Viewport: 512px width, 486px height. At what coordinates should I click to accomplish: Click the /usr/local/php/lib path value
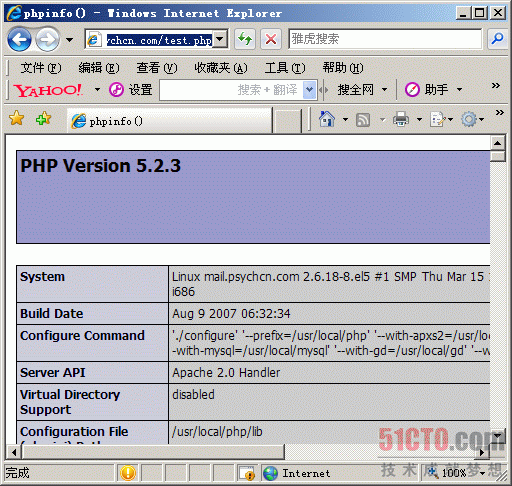[x=217, y=432]
